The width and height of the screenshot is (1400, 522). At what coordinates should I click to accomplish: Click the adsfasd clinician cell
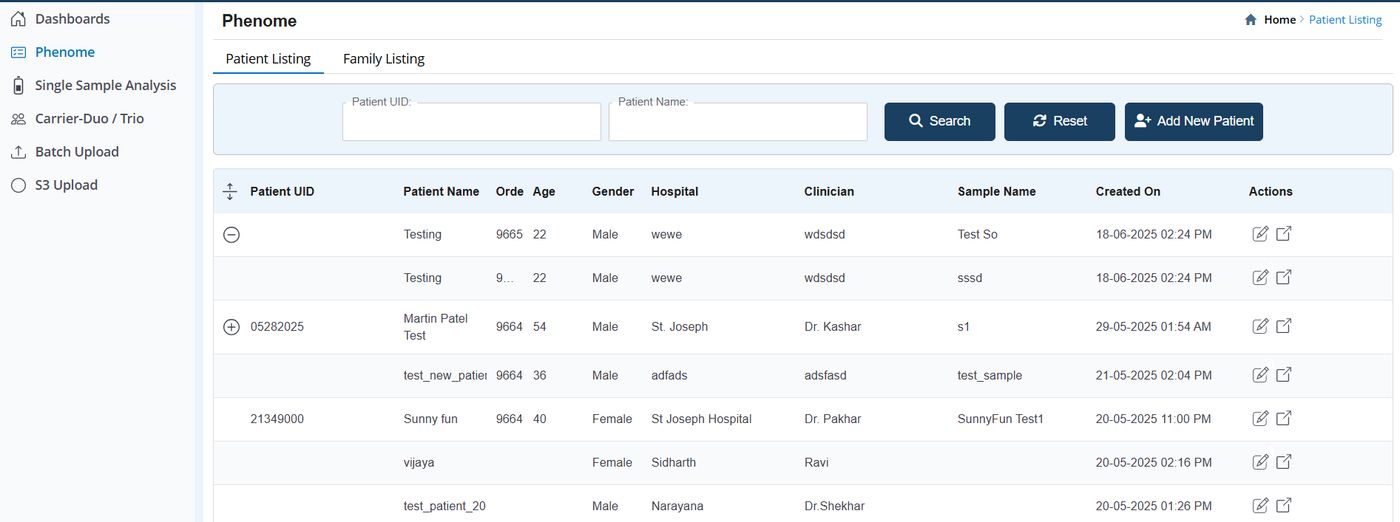coord(825,375)
